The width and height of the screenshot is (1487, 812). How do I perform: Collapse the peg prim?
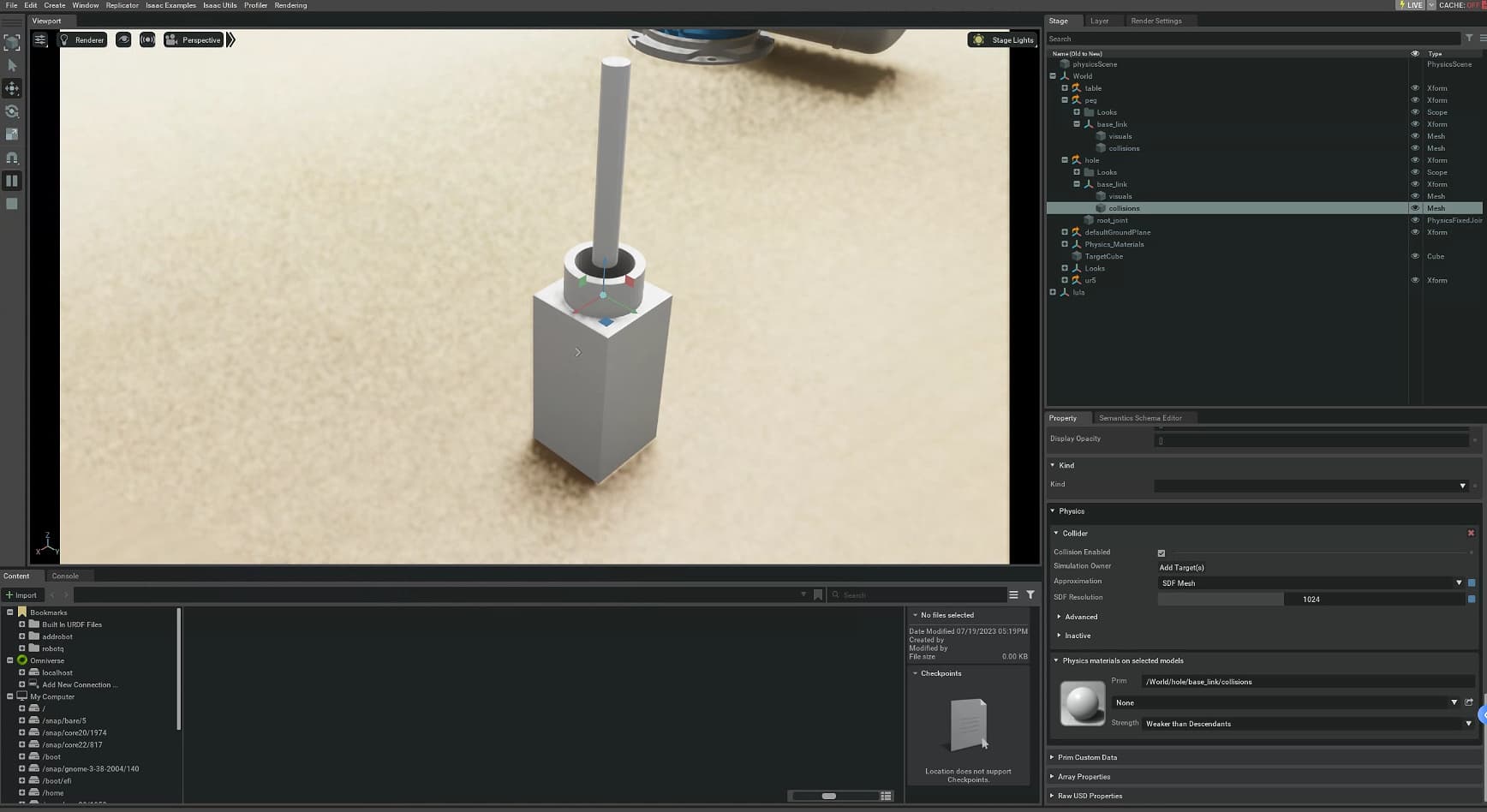point(1065,100)
